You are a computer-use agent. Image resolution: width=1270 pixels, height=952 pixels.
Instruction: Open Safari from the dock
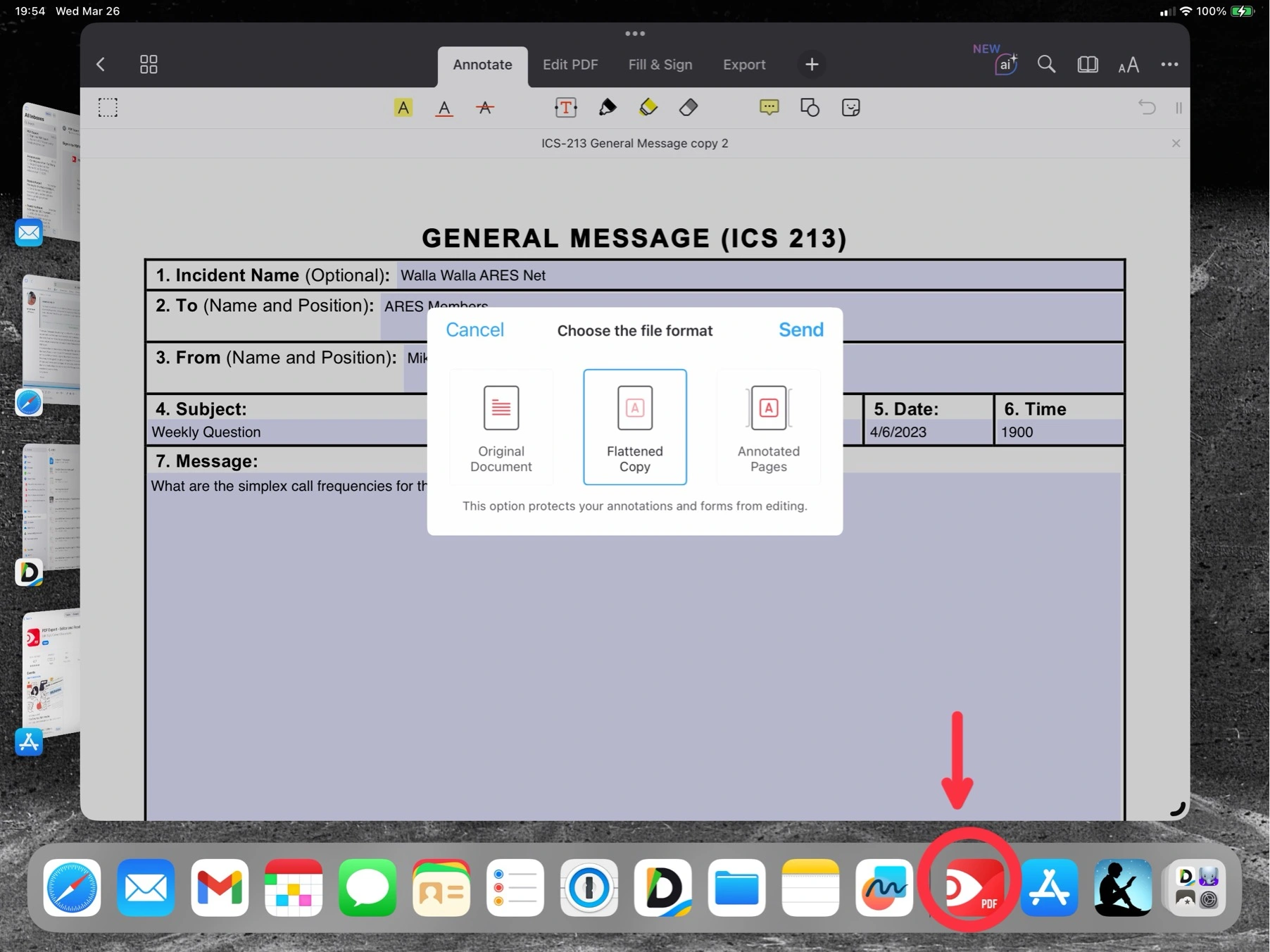click(x=72, y=887)
